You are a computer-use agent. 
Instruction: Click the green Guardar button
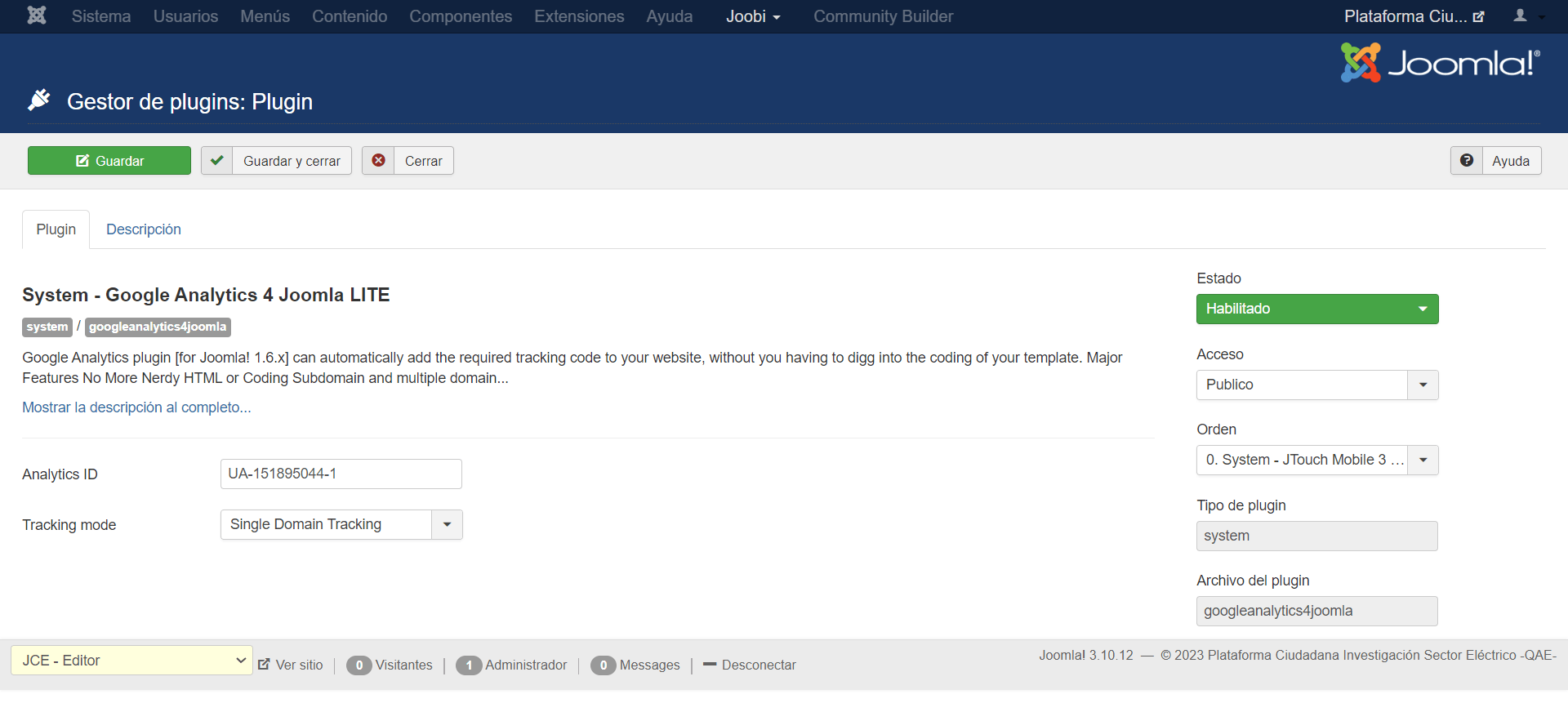coord(109,161)
